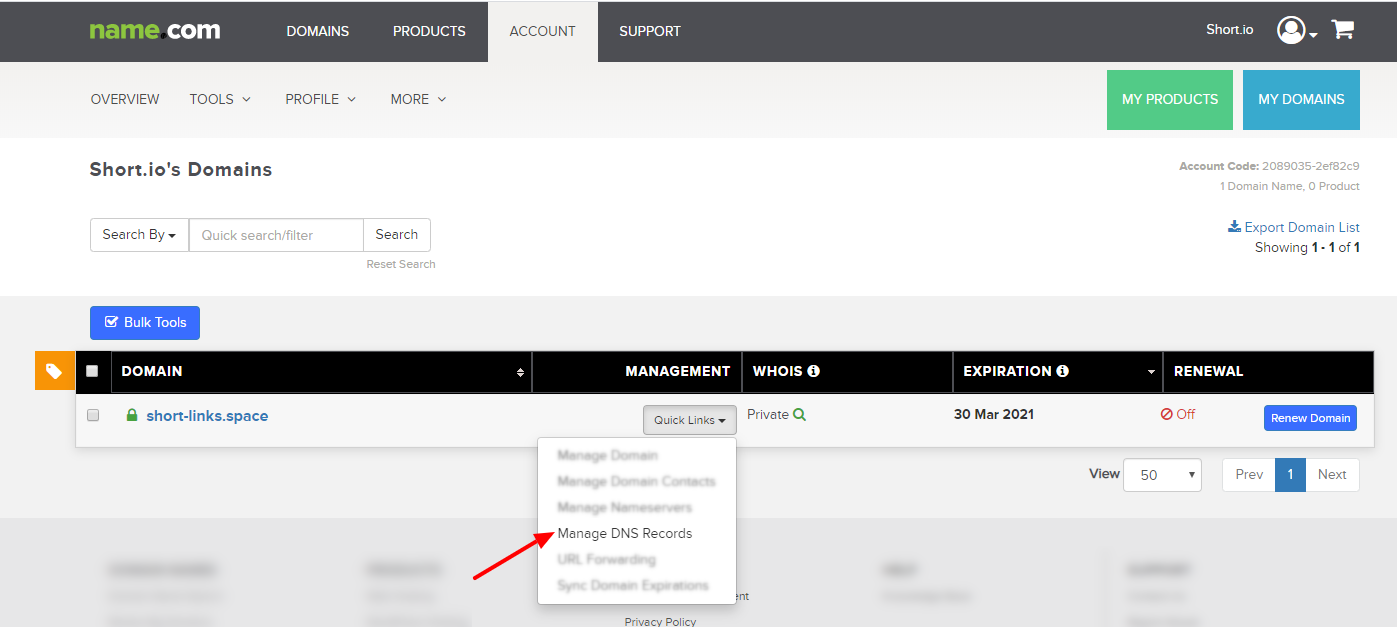Click the Renew Domain button
This screenshot has height=627, width=1397.
click(x=1310, y=418)
